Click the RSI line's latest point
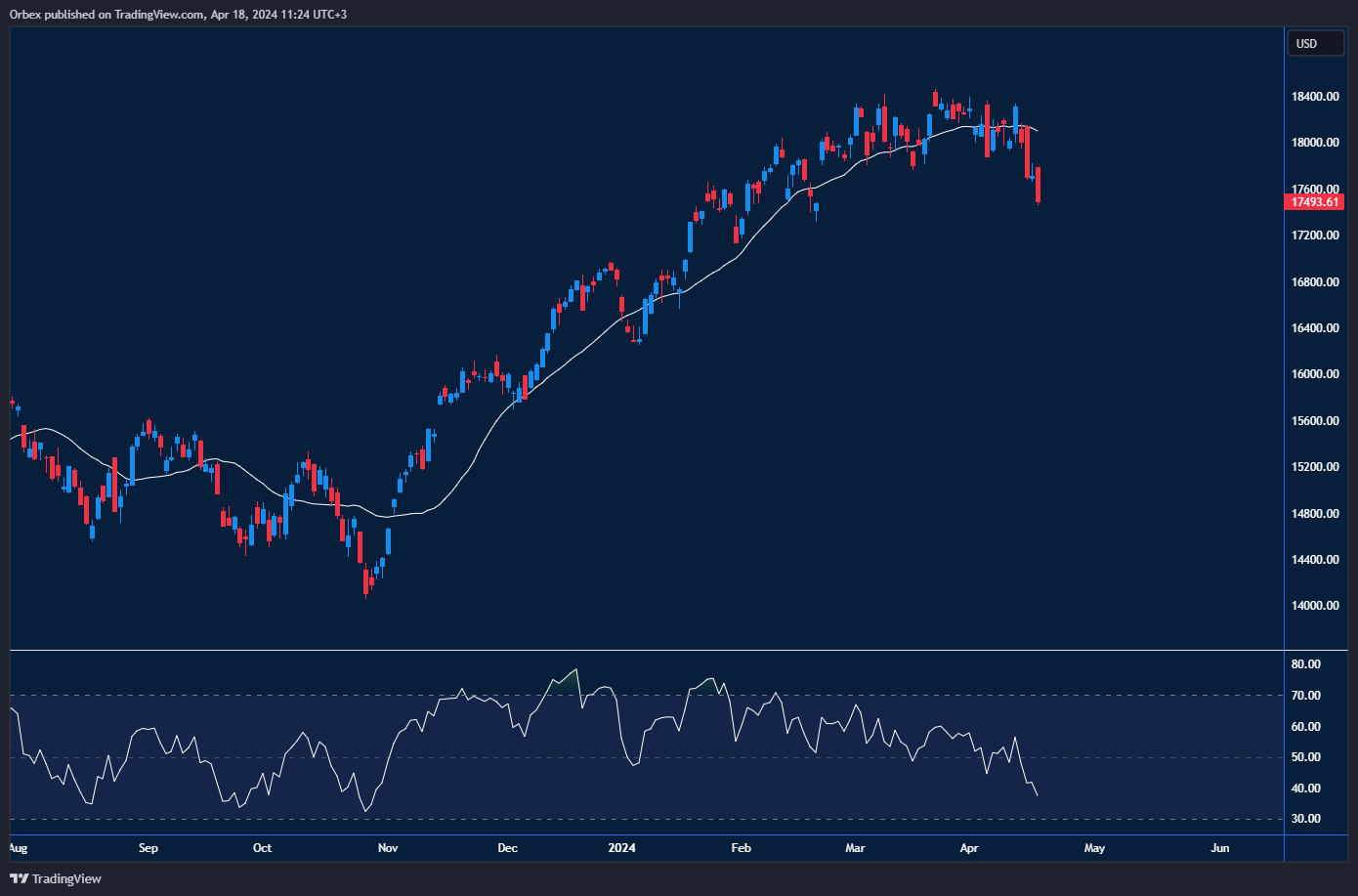 pos(1037,795)
